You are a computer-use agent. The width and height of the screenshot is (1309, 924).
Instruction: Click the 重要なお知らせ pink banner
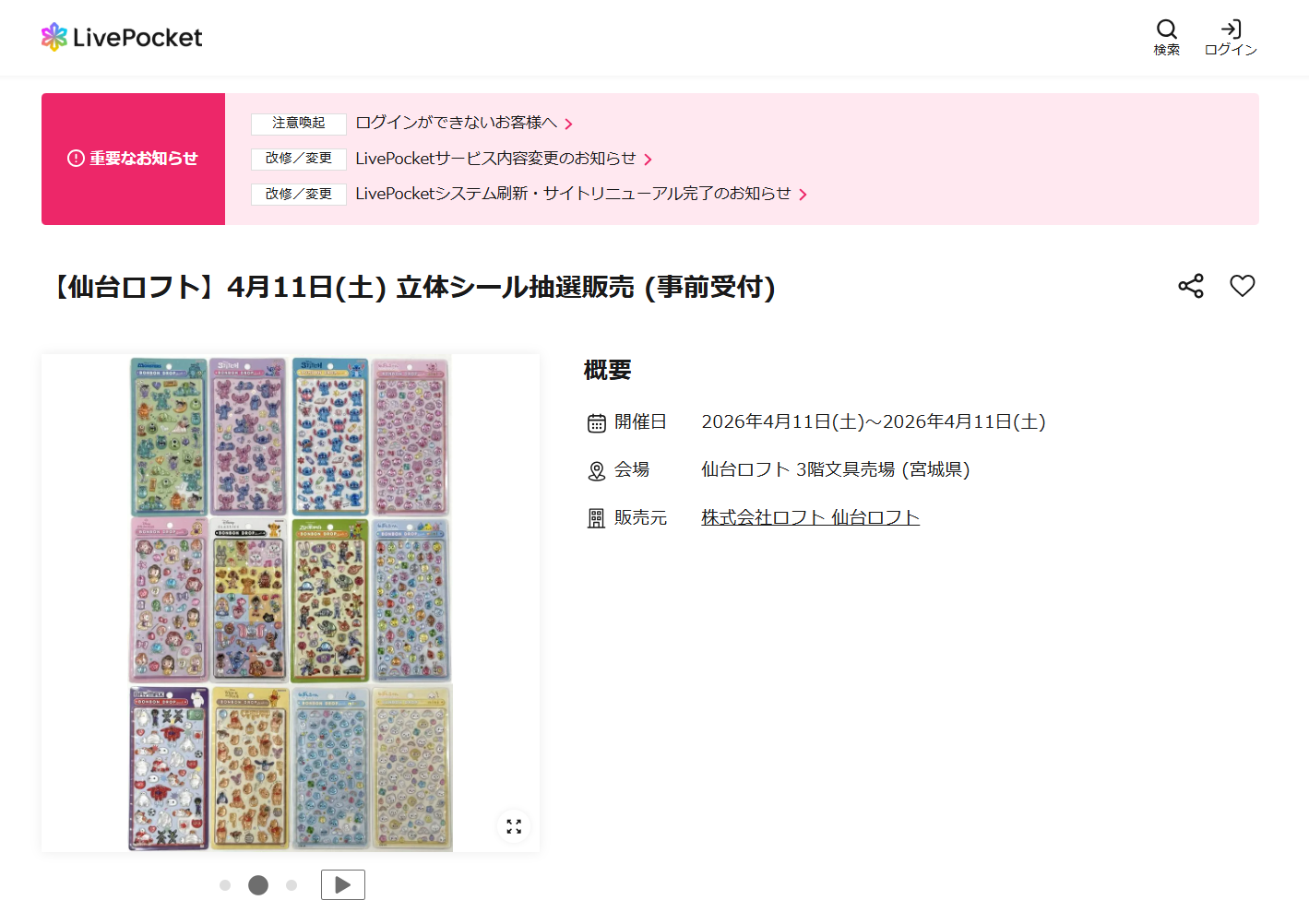133,159
